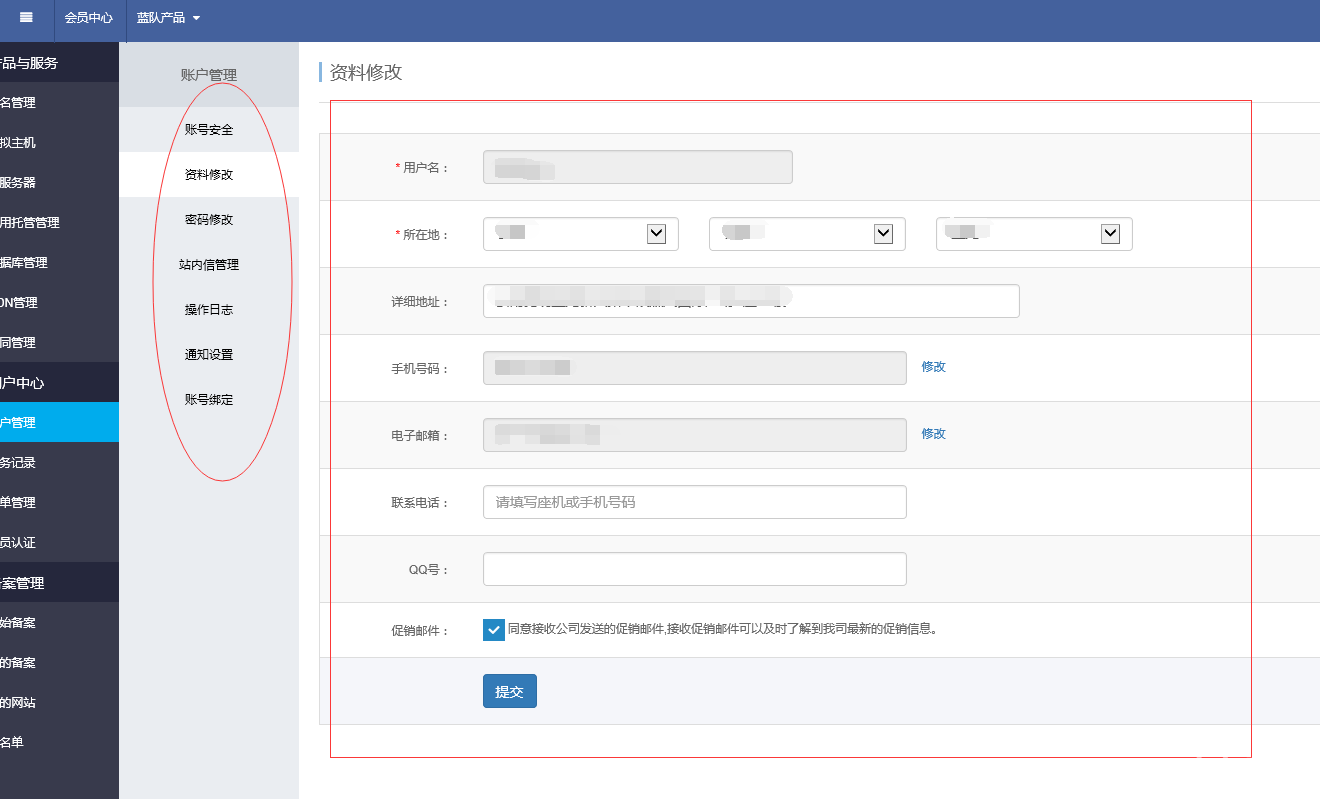The width and height of the screenshot is (1320, 799).
Task: Open 通知设置 in account menu
Action: (209, 355)
